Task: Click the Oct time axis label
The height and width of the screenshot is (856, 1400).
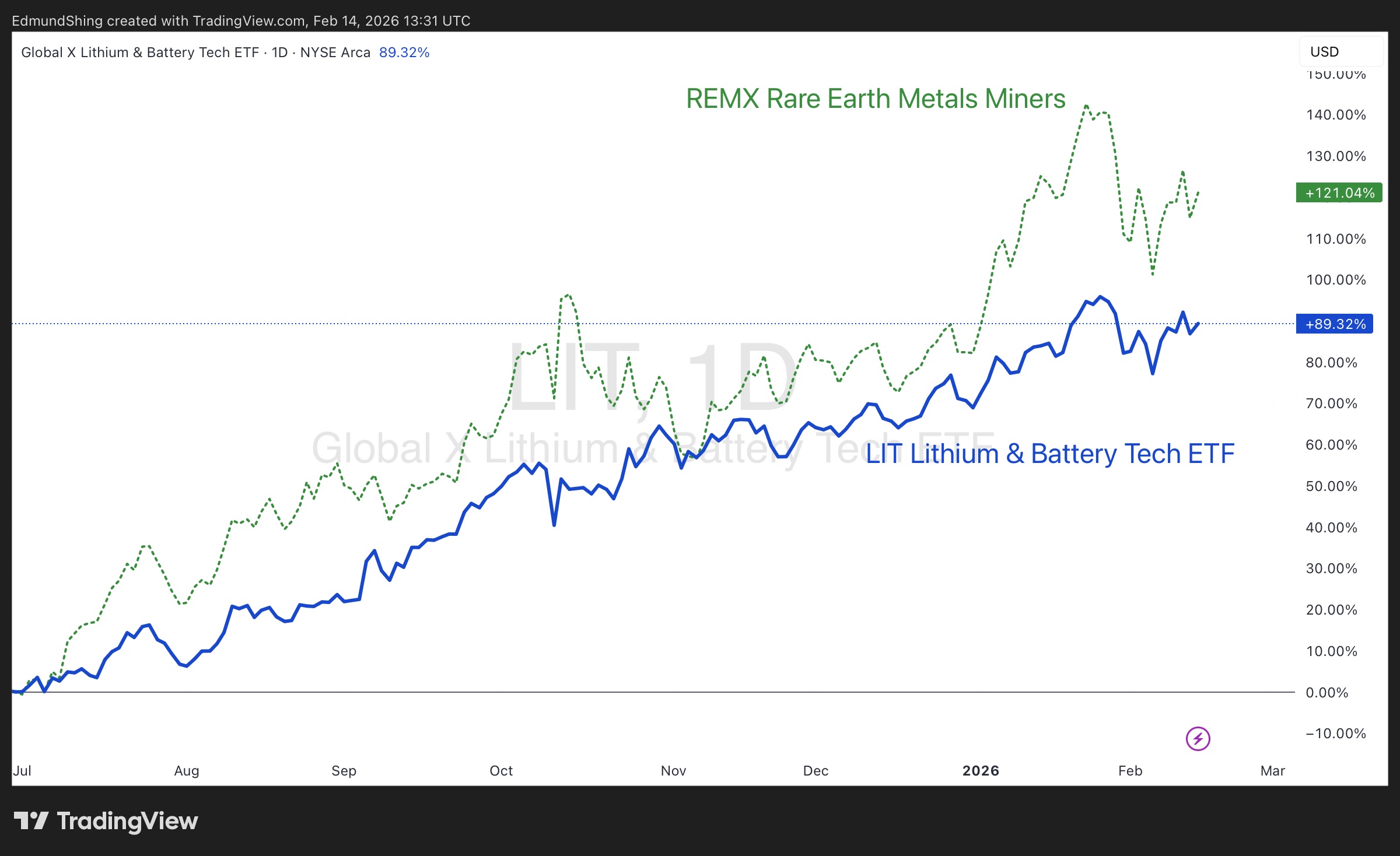Action: click(501, 771)
